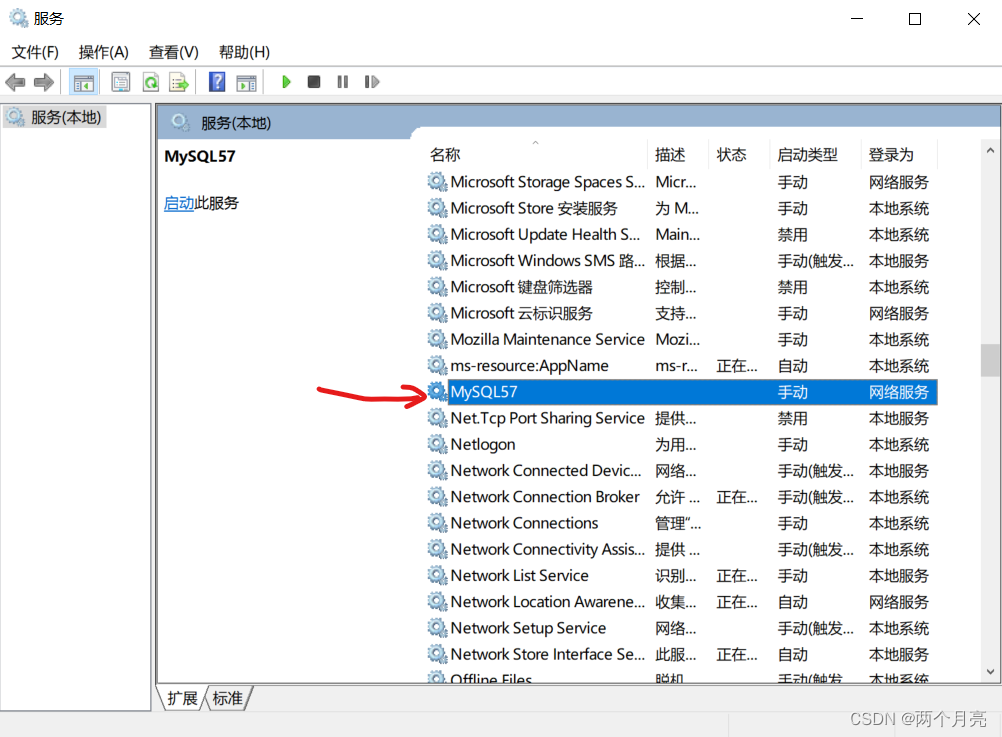
Task: Maximize the 服务 window
Action: [x=915, y=19]
